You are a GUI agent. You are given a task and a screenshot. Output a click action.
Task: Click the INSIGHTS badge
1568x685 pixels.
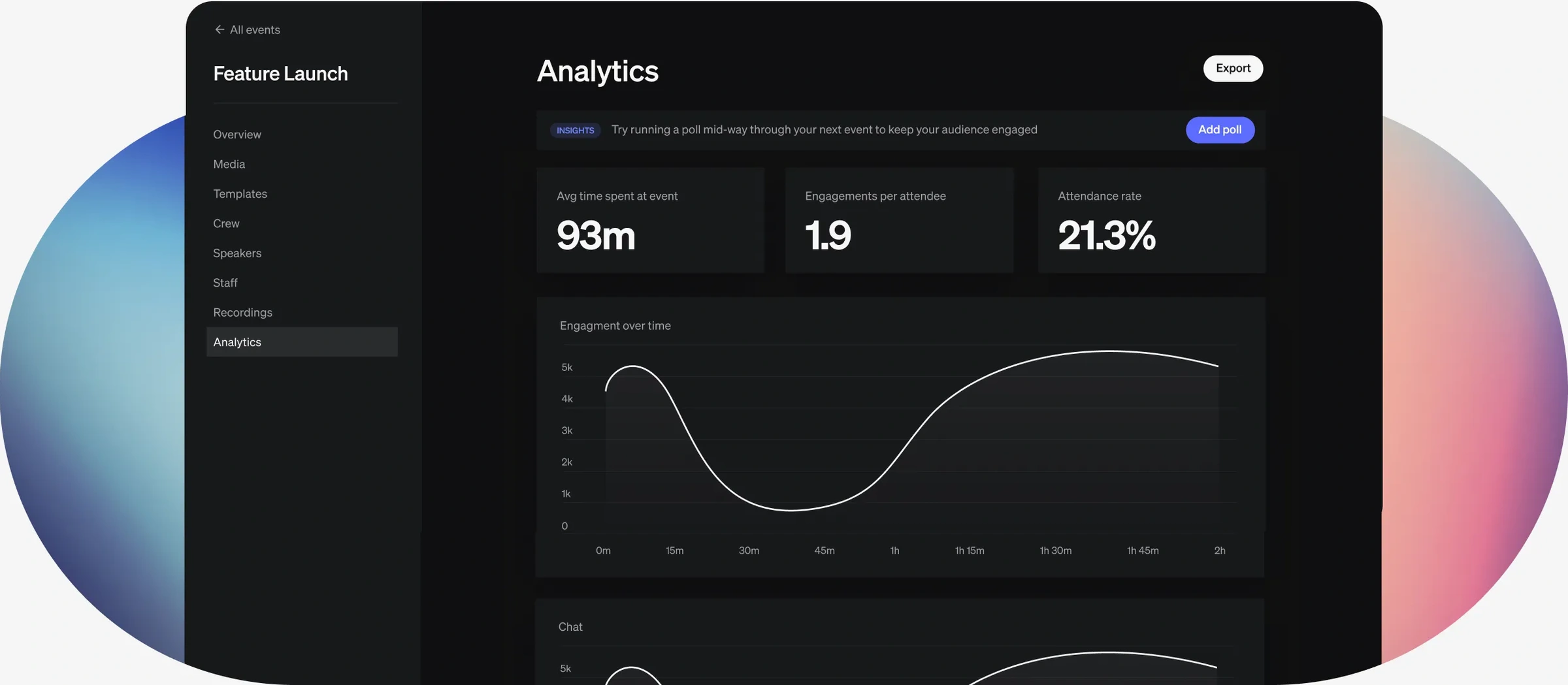(575, 131)
